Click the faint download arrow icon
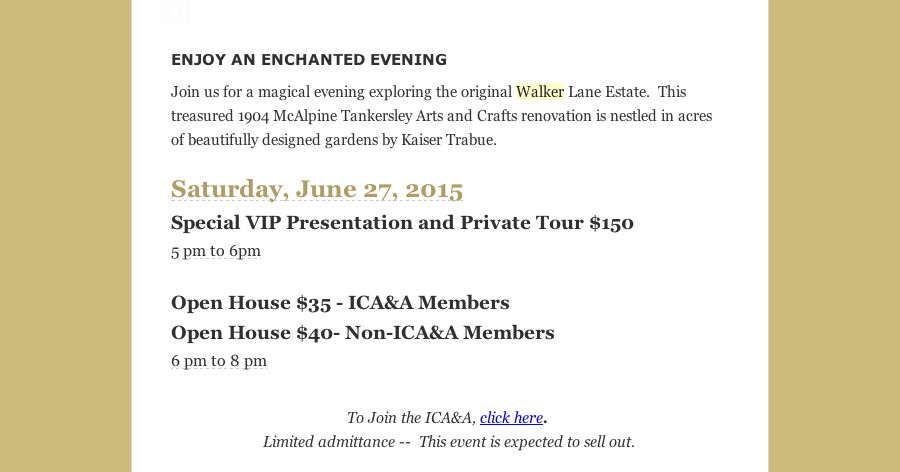 pyautogui.click(x=174, y=11)
